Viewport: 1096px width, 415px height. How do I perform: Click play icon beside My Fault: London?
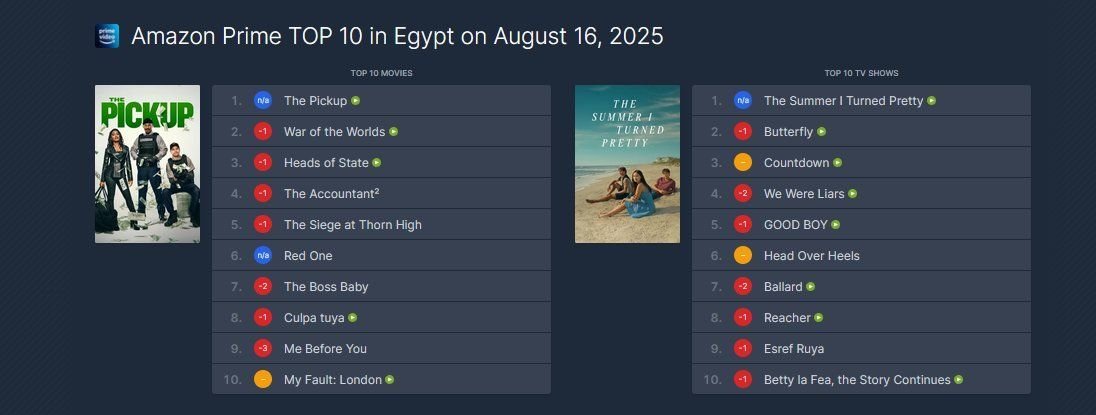pyautogui.click(x=390, y=380)
